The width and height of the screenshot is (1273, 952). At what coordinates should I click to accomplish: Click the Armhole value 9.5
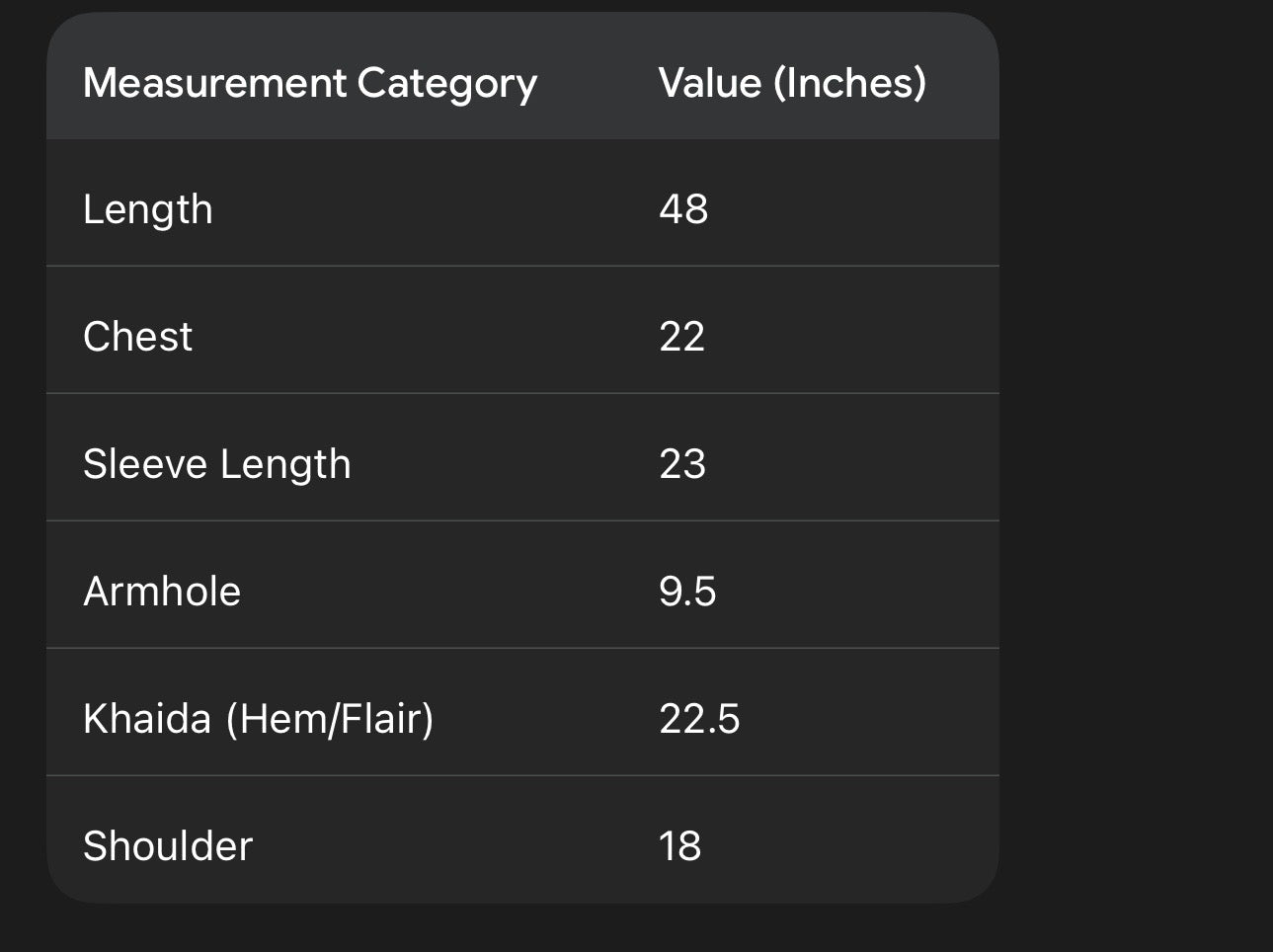pyautogui.click(x=687, y=592)
